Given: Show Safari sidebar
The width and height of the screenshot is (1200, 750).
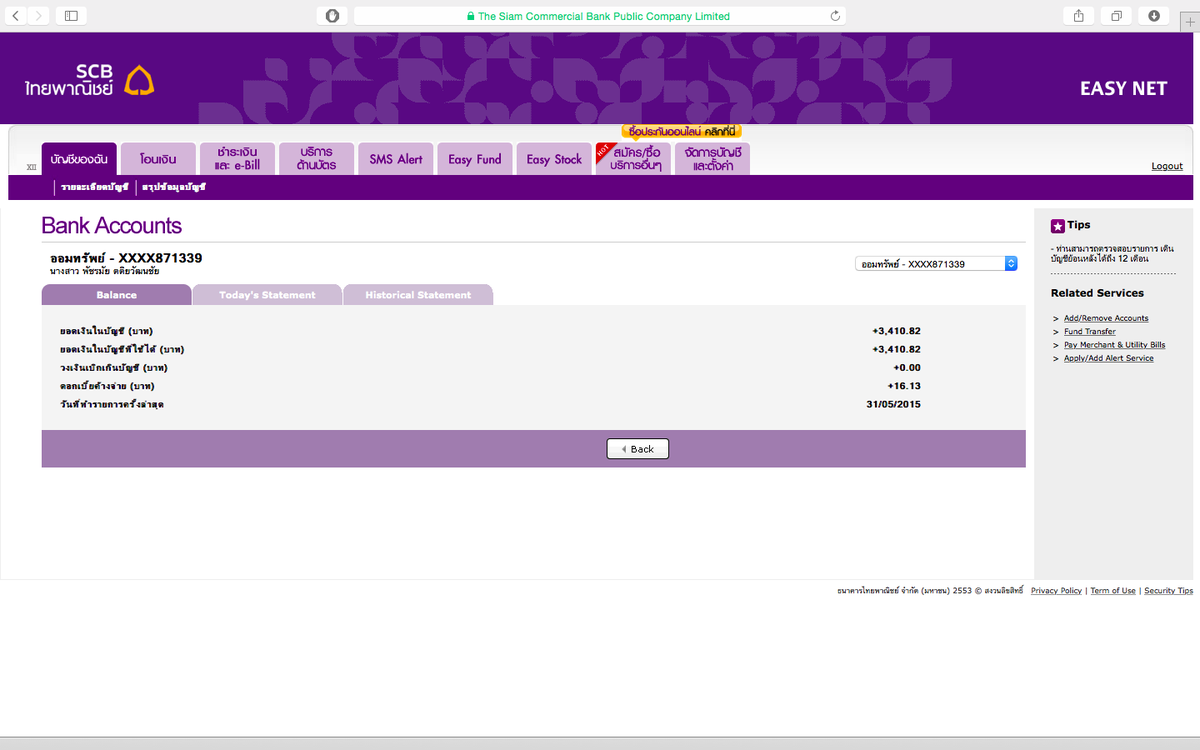Looking at the screenshot, I should pos(71,16).
